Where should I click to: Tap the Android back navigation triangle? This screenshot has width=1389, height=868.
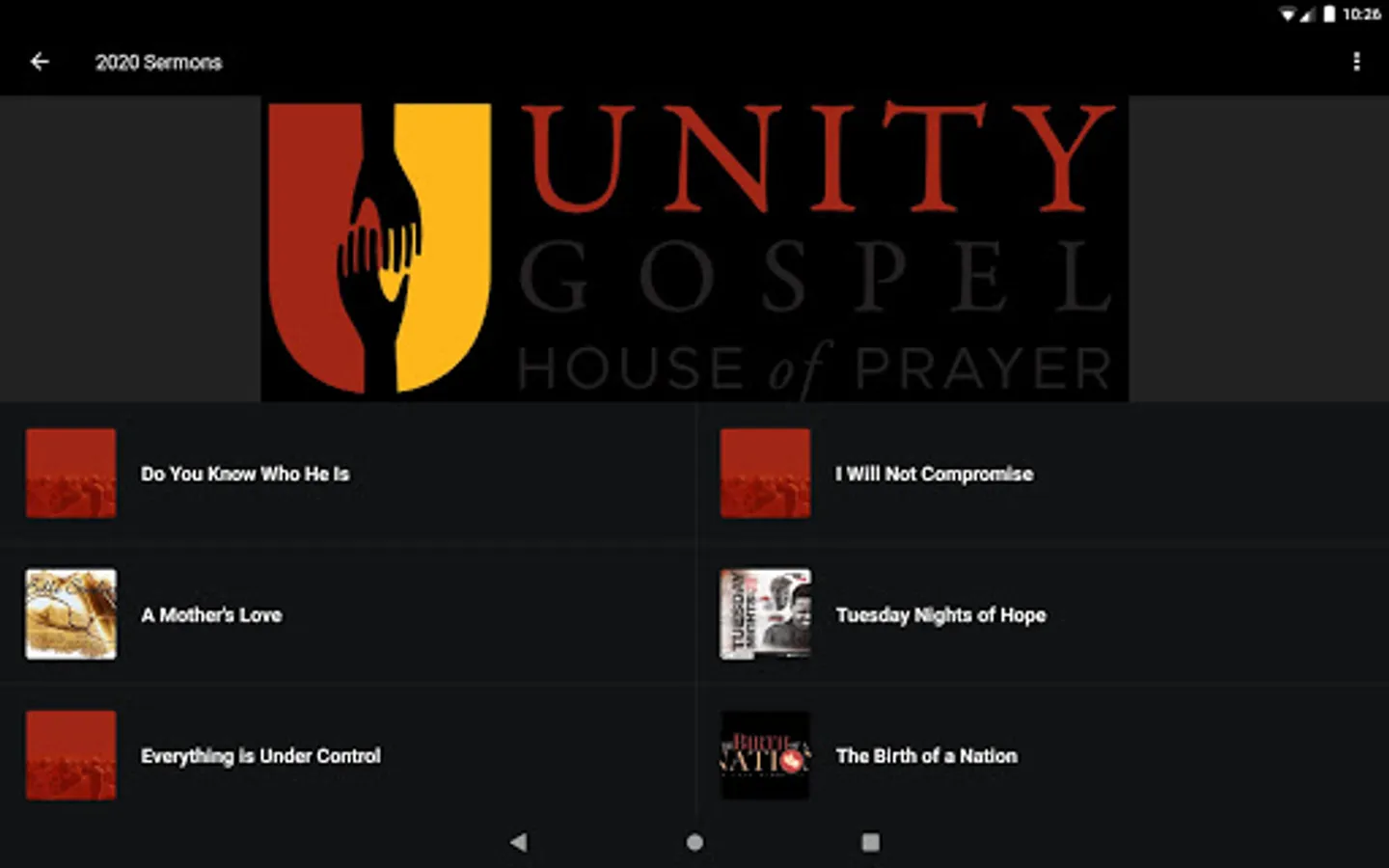click(x=519, y=842)
